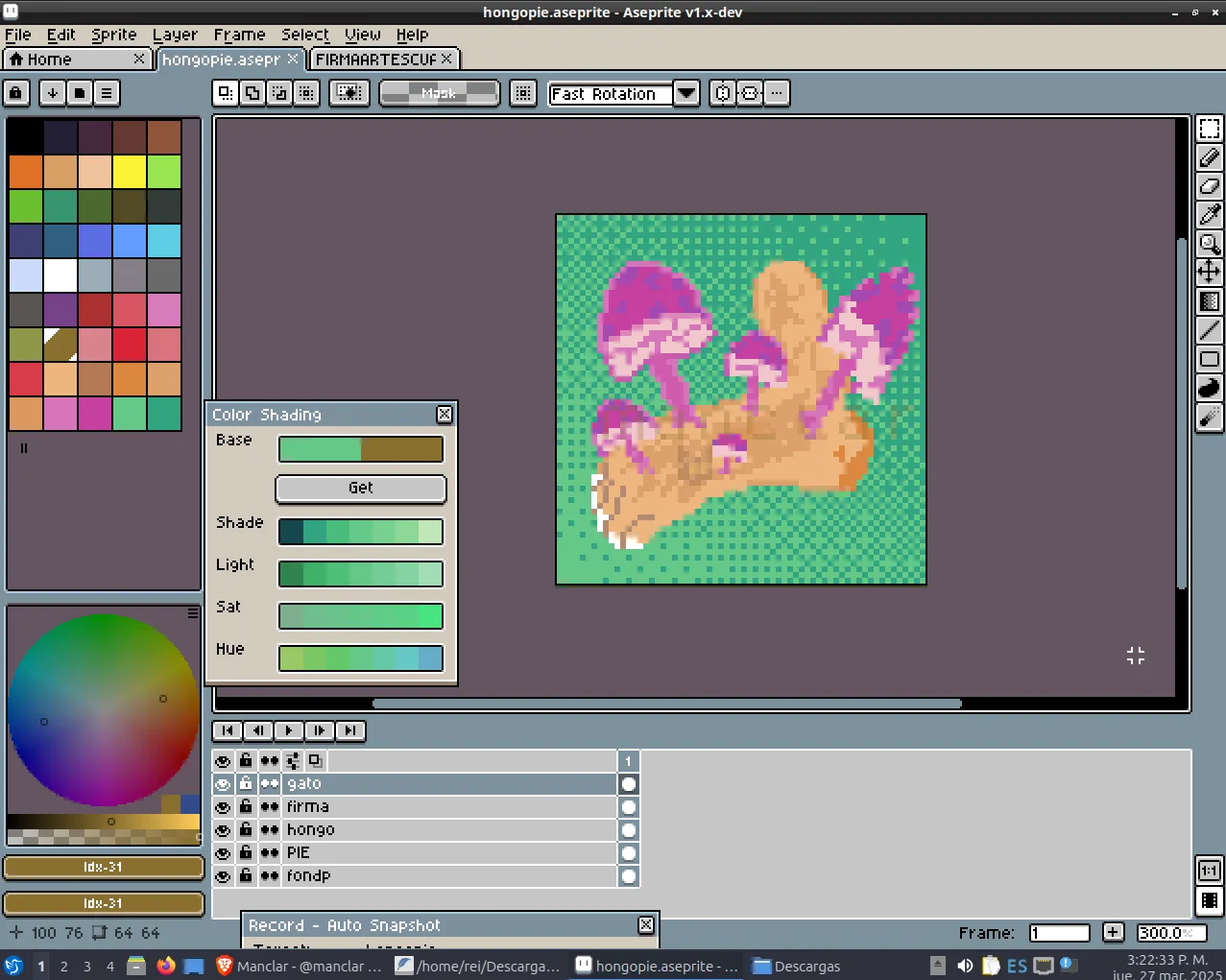Pick the Eyedropper tool

1209,215
